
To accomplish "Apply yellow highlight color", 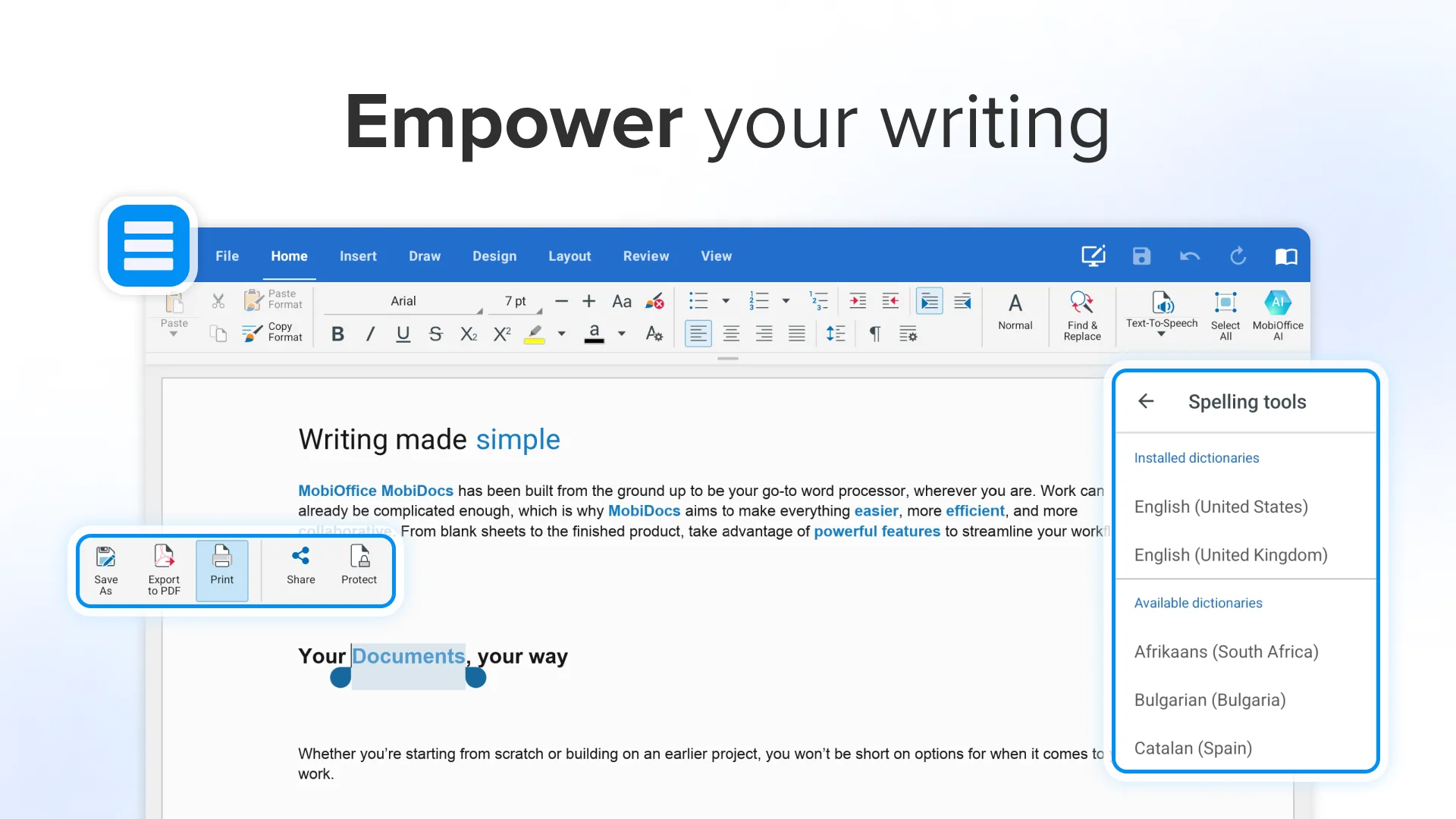I will click(535, 334).
